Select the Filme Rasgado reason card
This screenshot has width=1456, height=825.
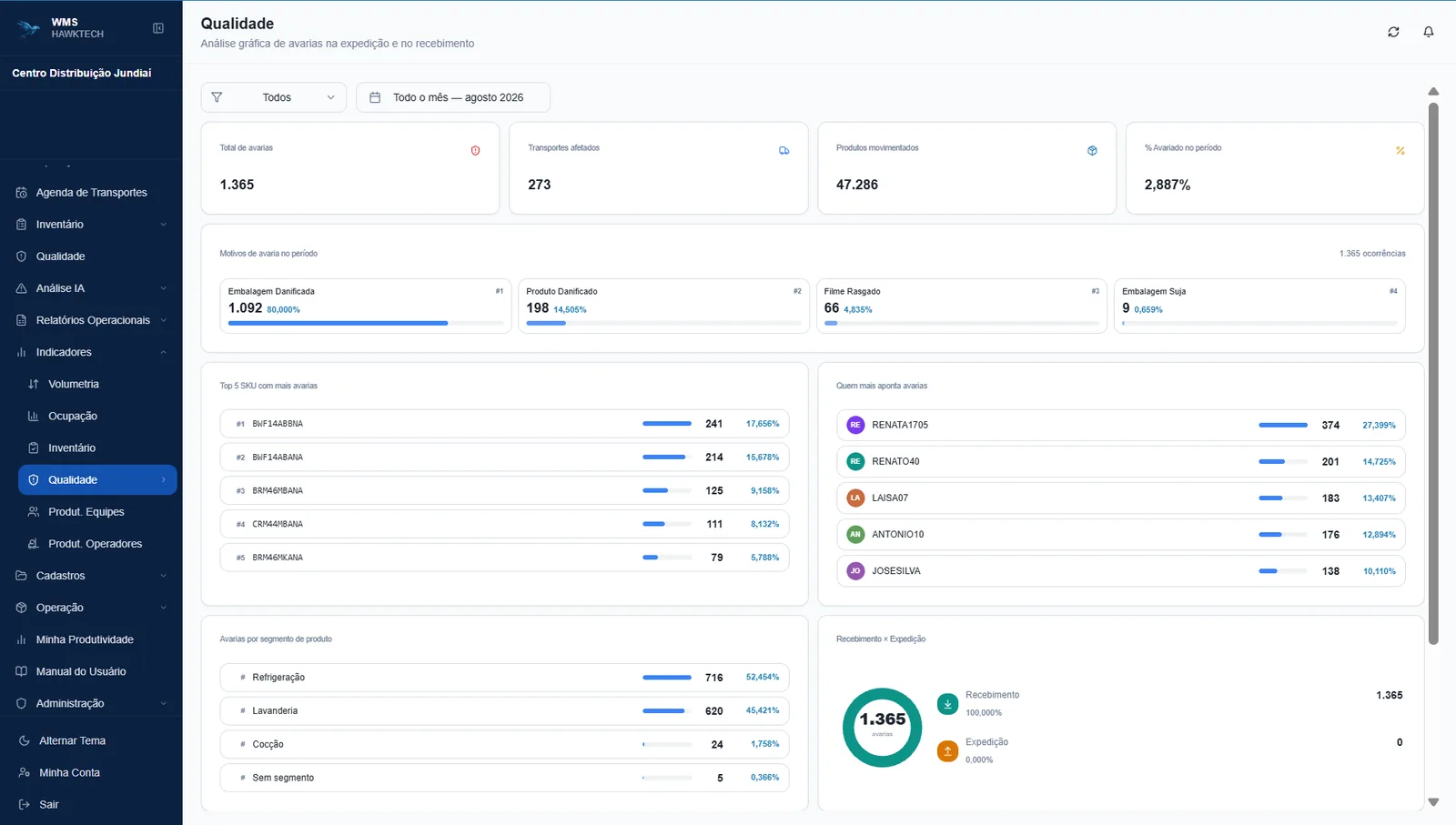tap(961, 306)
